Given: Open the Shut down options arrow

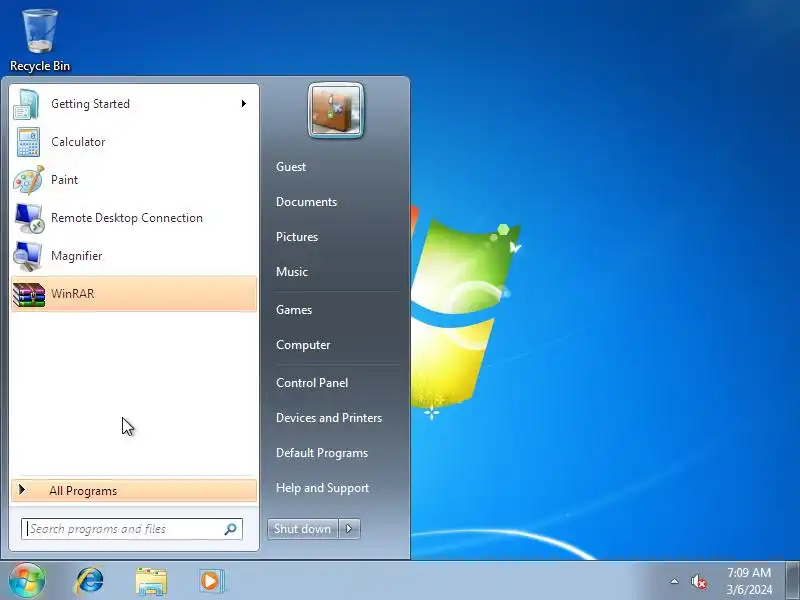Looking at the screenshot, I should pos(349,529).
